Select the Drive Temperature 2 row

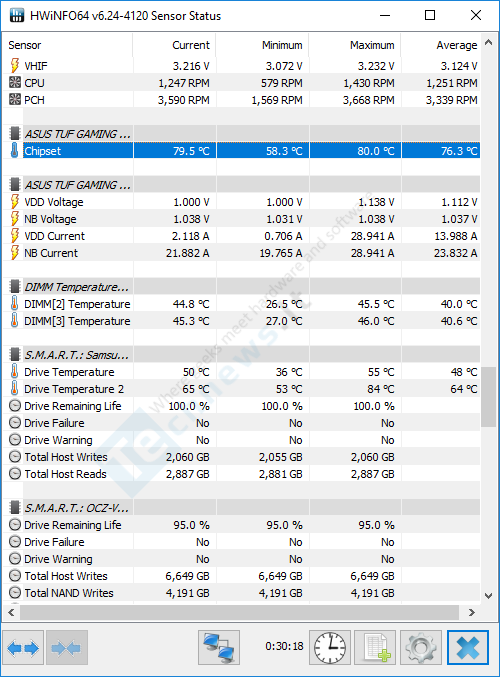(242, 389)
